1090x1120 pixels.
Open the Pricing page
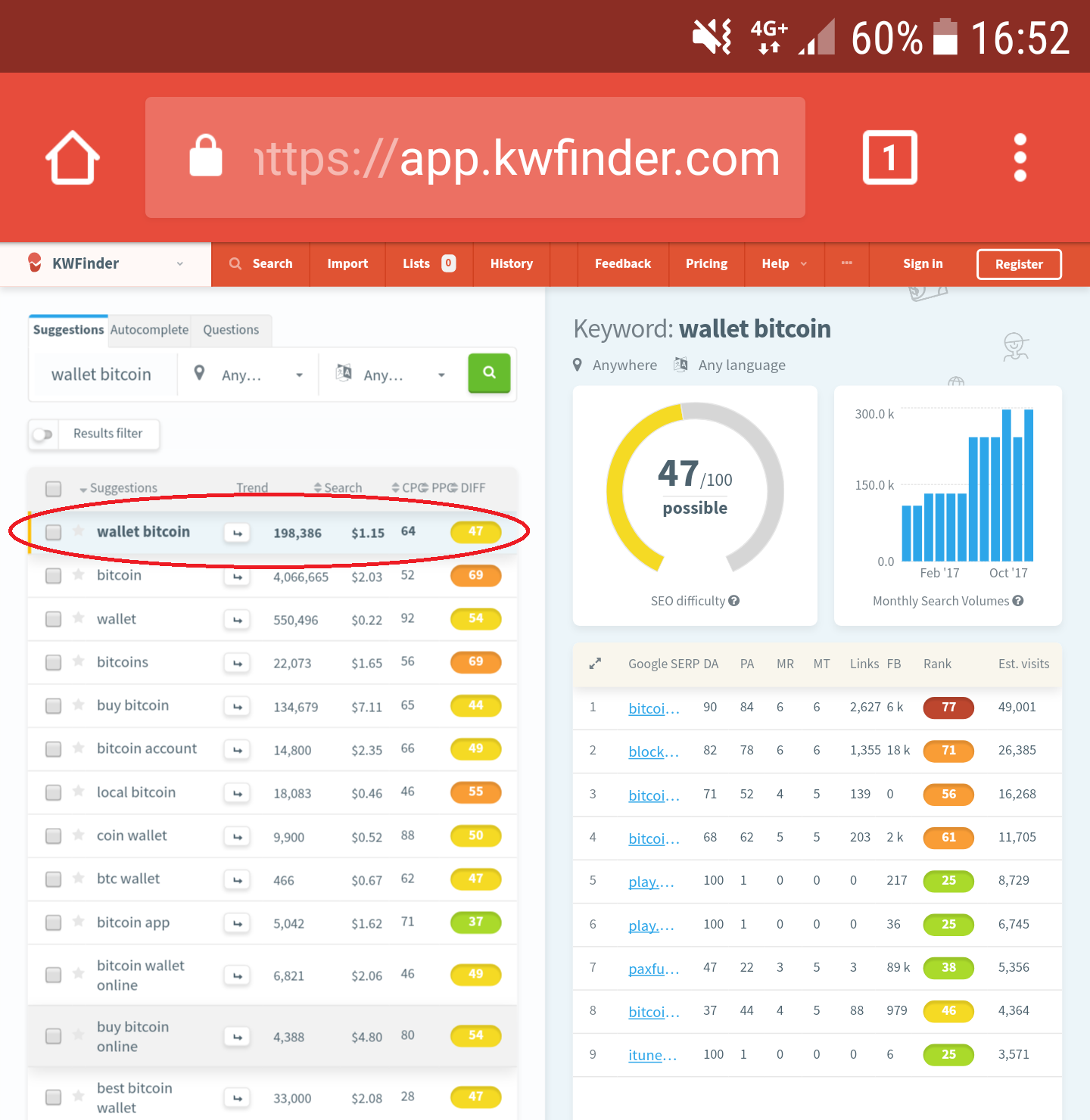pos(706,263)
